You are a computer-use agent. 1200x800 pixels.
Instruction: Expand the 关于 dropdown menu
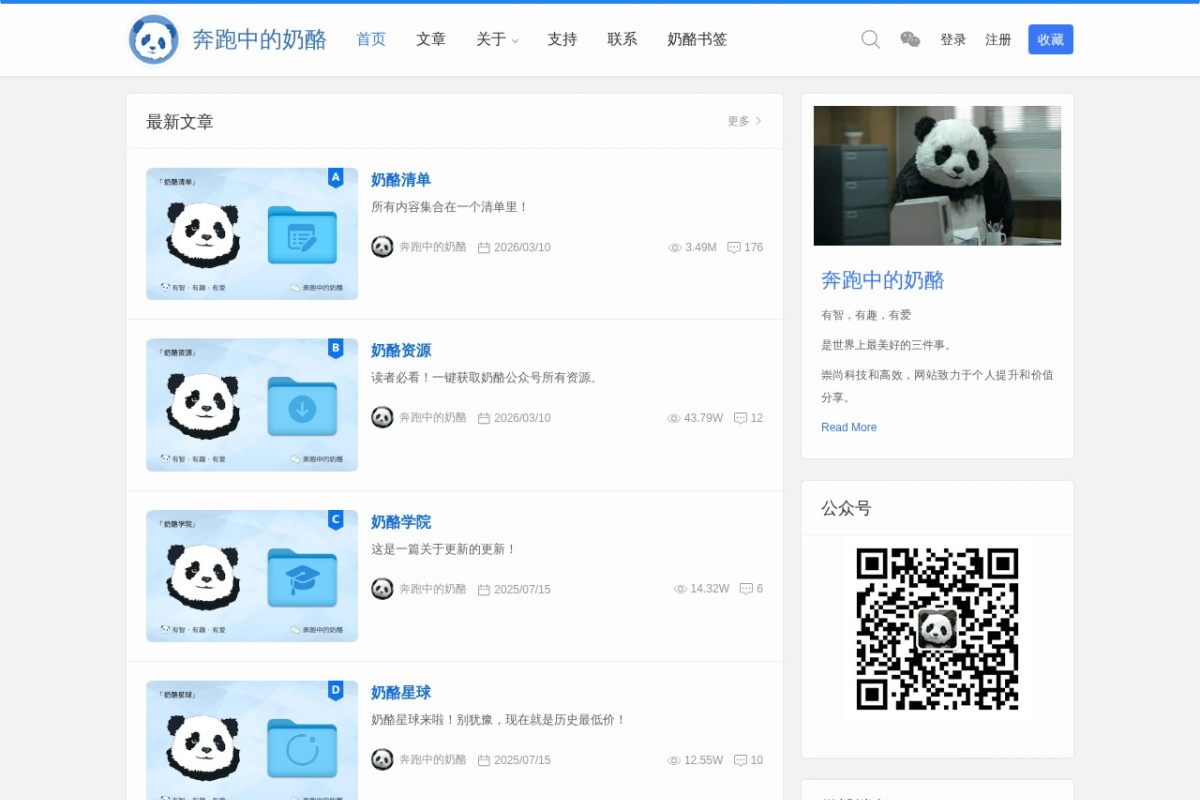[x=497, y=39]
